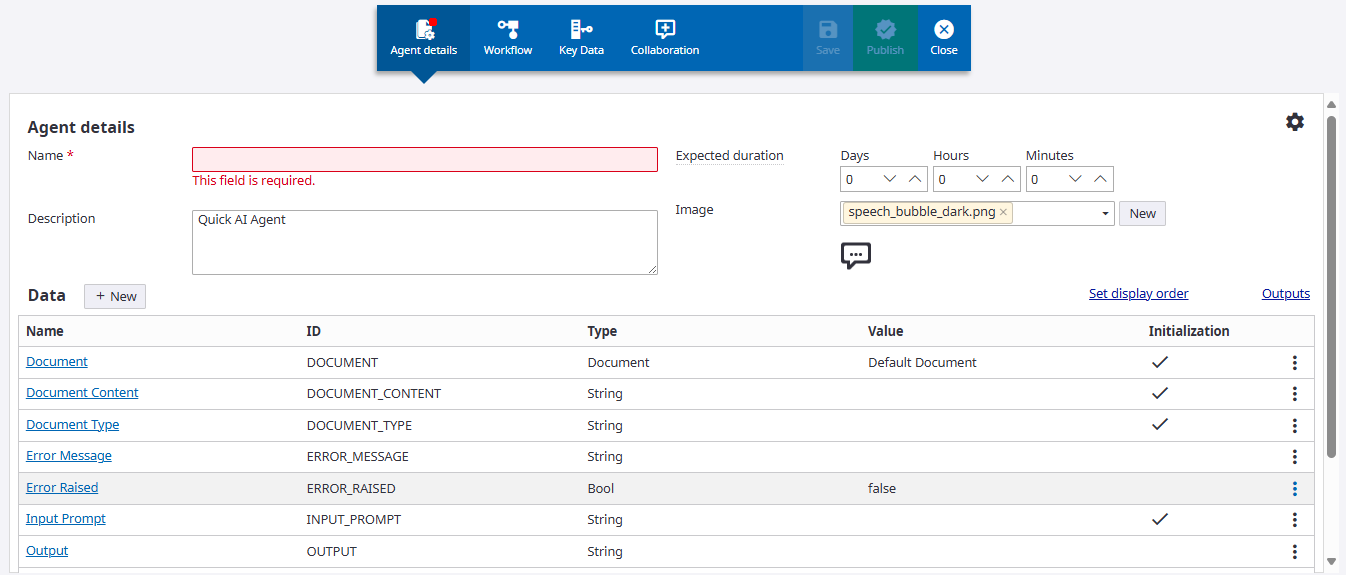The width and height of the screenshot is (1346, 575).
Task: Remove speech_bubble_dark.png image tag
Action: (x=1003, y=213)
